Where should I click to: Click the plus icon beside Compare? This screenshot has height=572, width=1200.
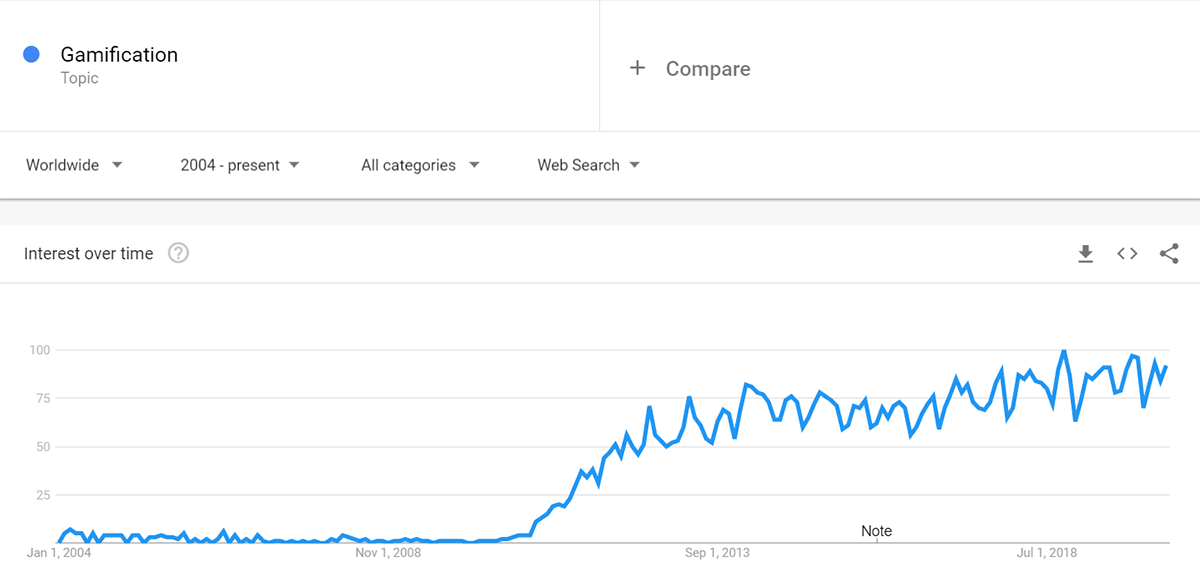pyautogui.click(x=637, y=68)
